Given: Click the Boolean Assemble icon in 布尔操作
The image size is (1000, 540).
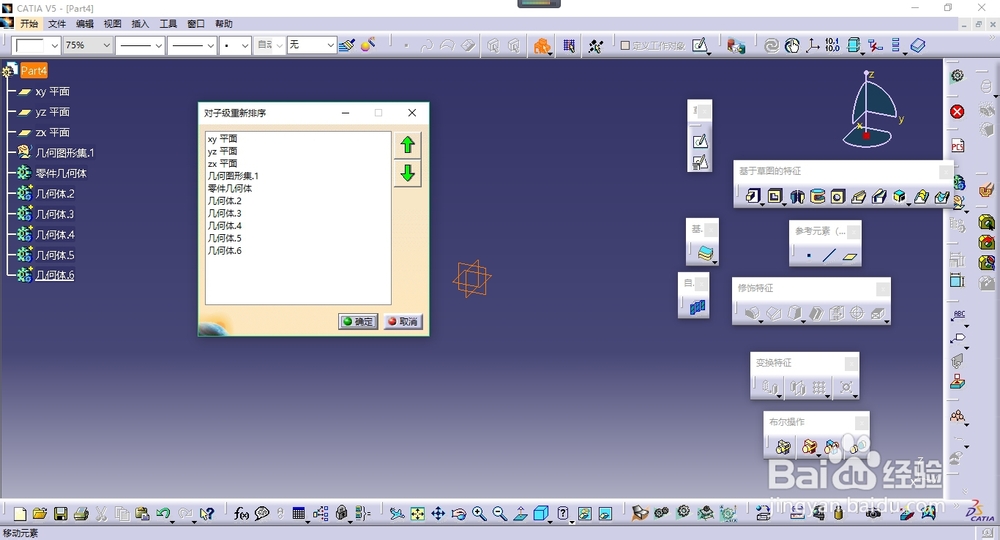Looking at the screenshot, I should [783, 447].
